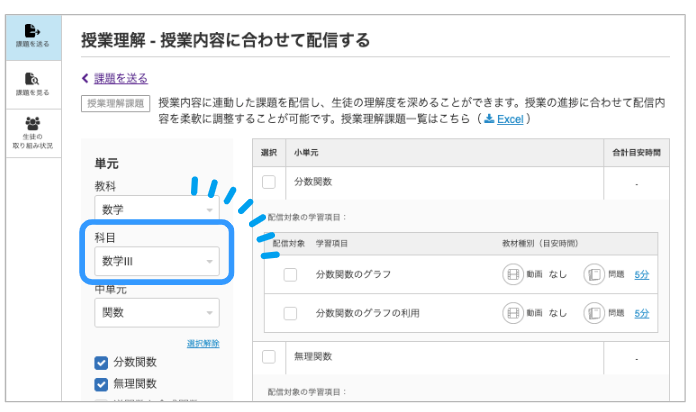Click the problem book icon for 分数関数のグラフ

pos(594,274)
